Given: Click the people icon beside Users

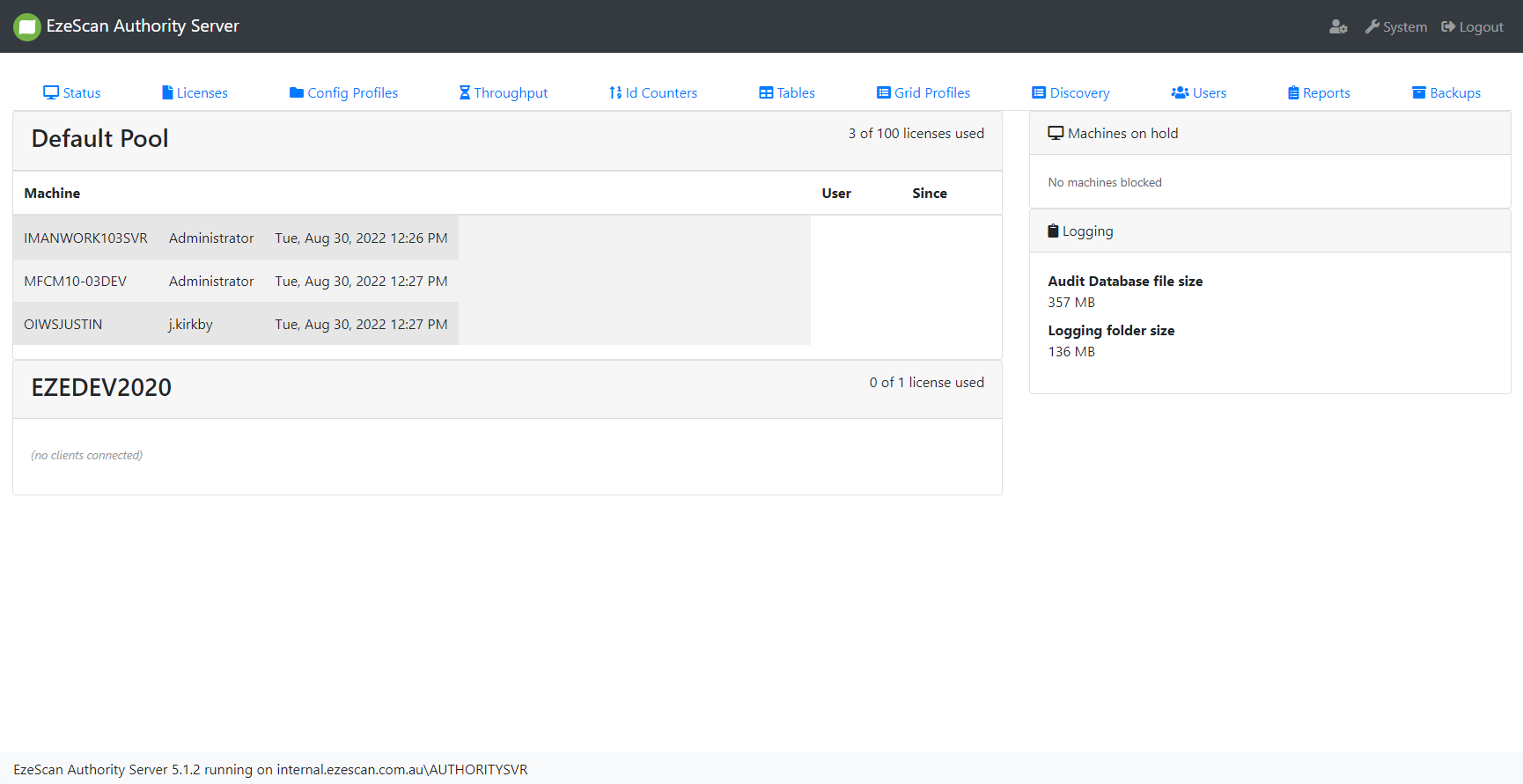Looking at the screenshot, I should (x=1180, y=93).
